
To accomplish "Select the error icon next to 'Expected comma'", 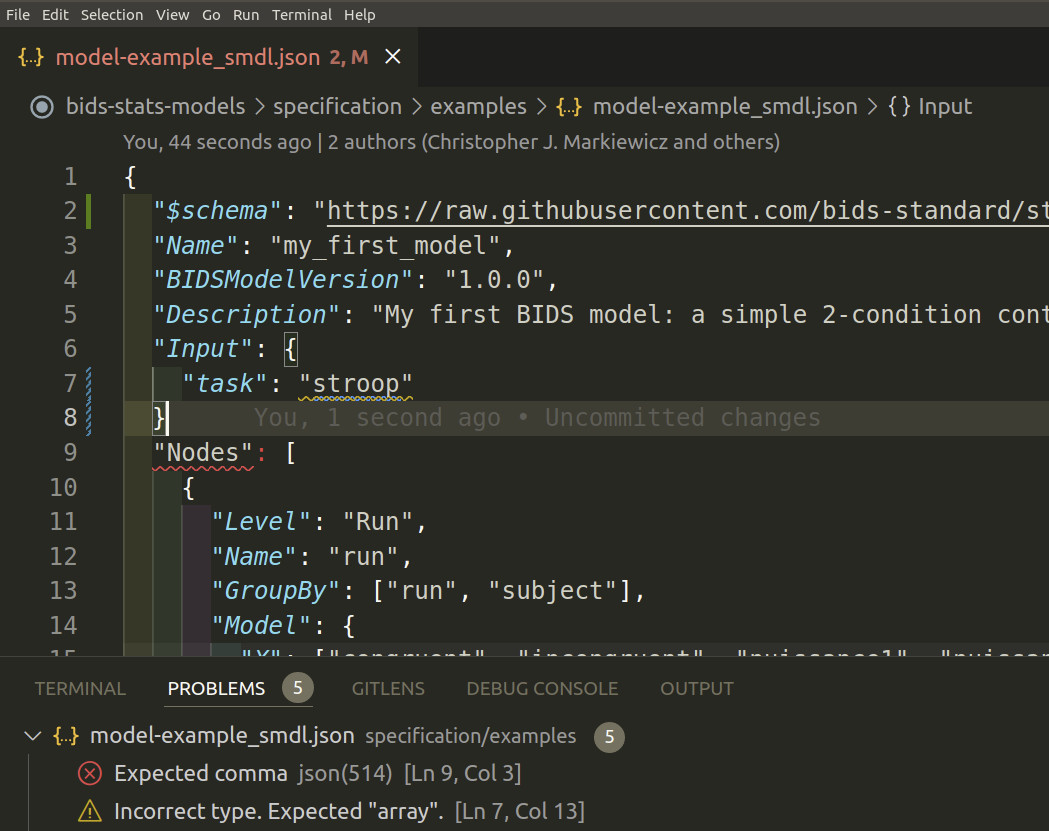I will pos(90,773).
